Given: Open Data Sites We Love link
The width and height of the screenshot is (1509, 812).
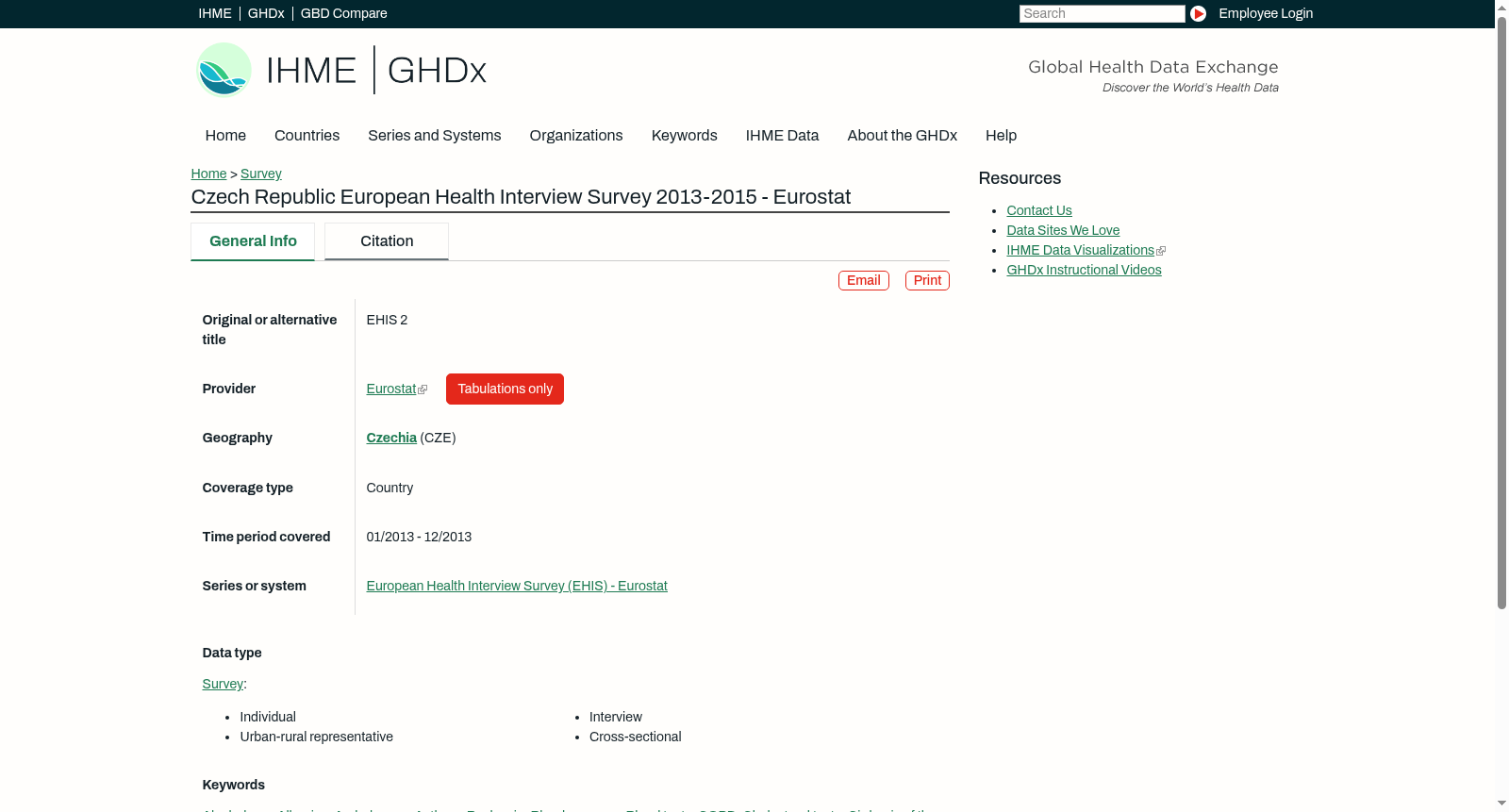Looking at the screenshot, I should (x=1063, y=230).
